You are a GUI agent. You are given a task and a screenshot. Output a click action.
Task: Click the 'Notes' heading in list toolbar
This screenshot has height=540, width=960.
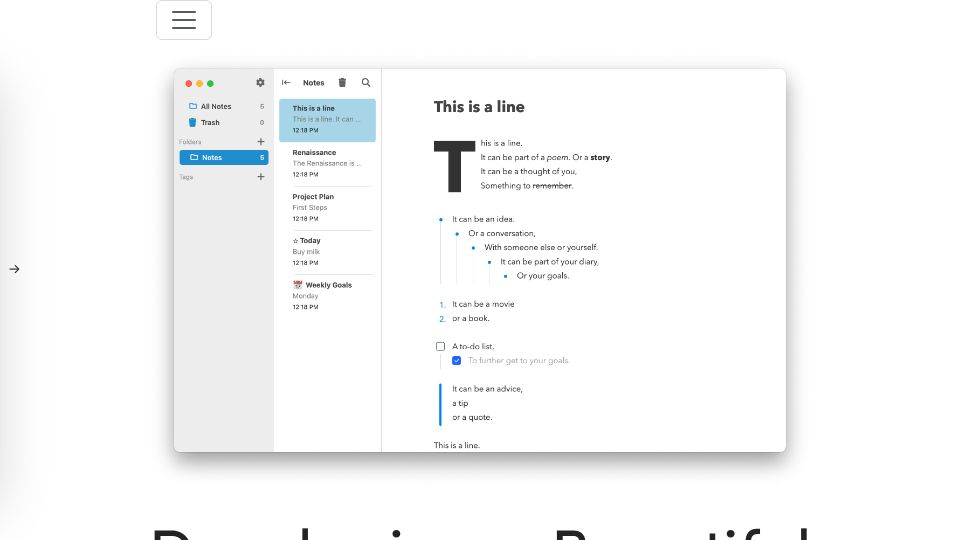[313, 83]
